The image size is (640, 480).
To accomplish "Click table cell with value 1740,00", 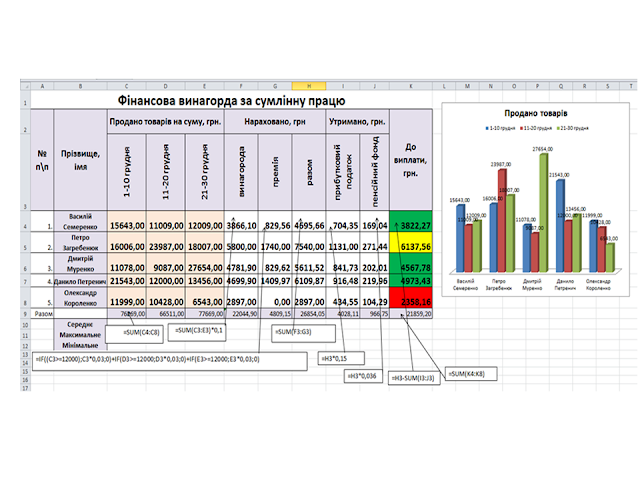I will [275, 242].
